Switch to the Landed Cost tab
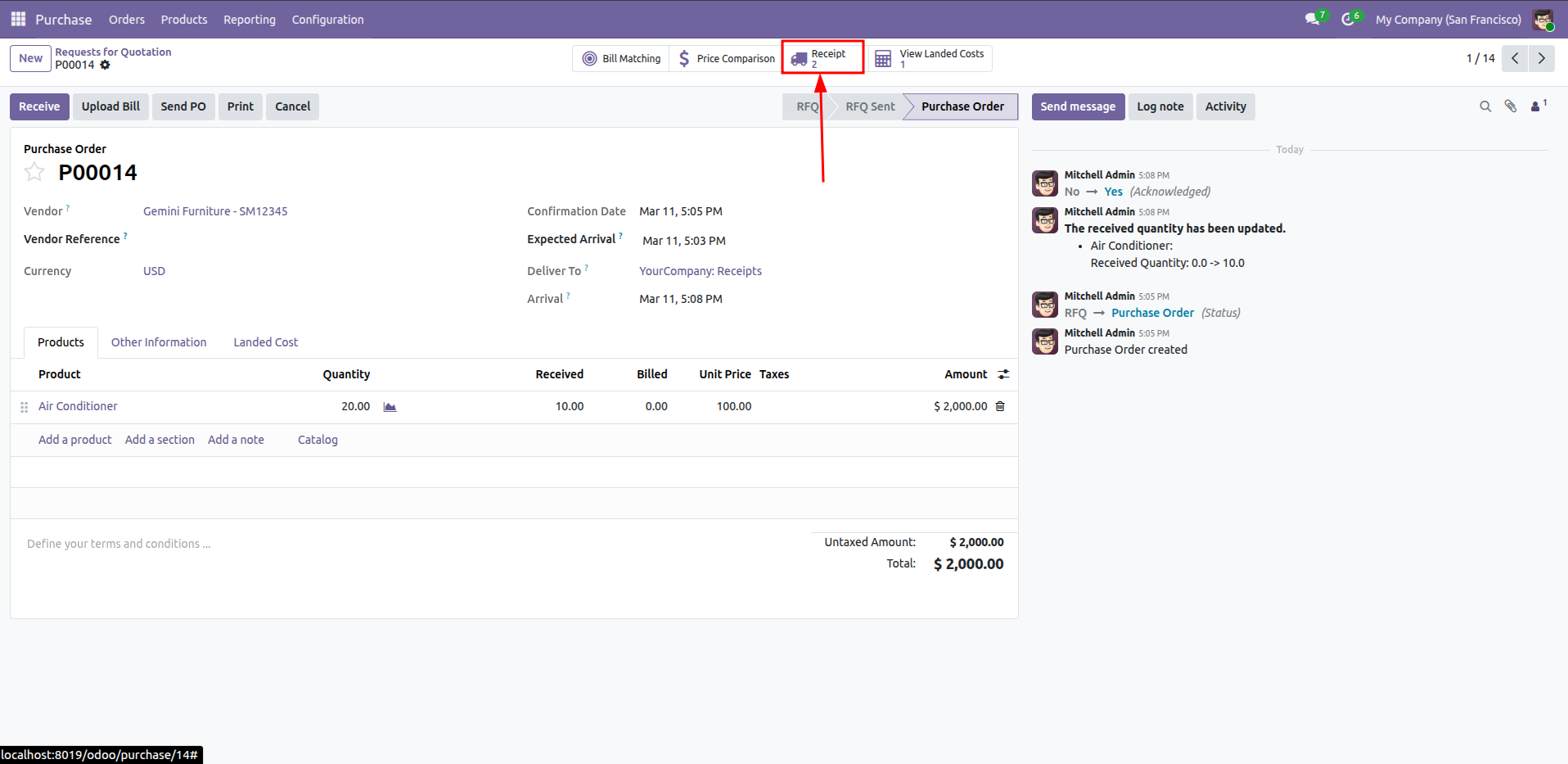 [265, 342]
